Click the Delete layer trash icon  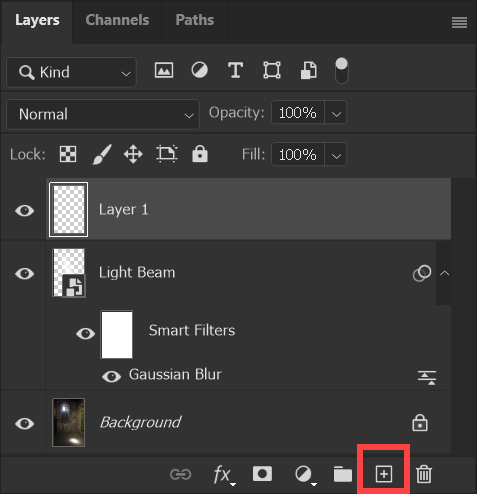coord(424,474)
